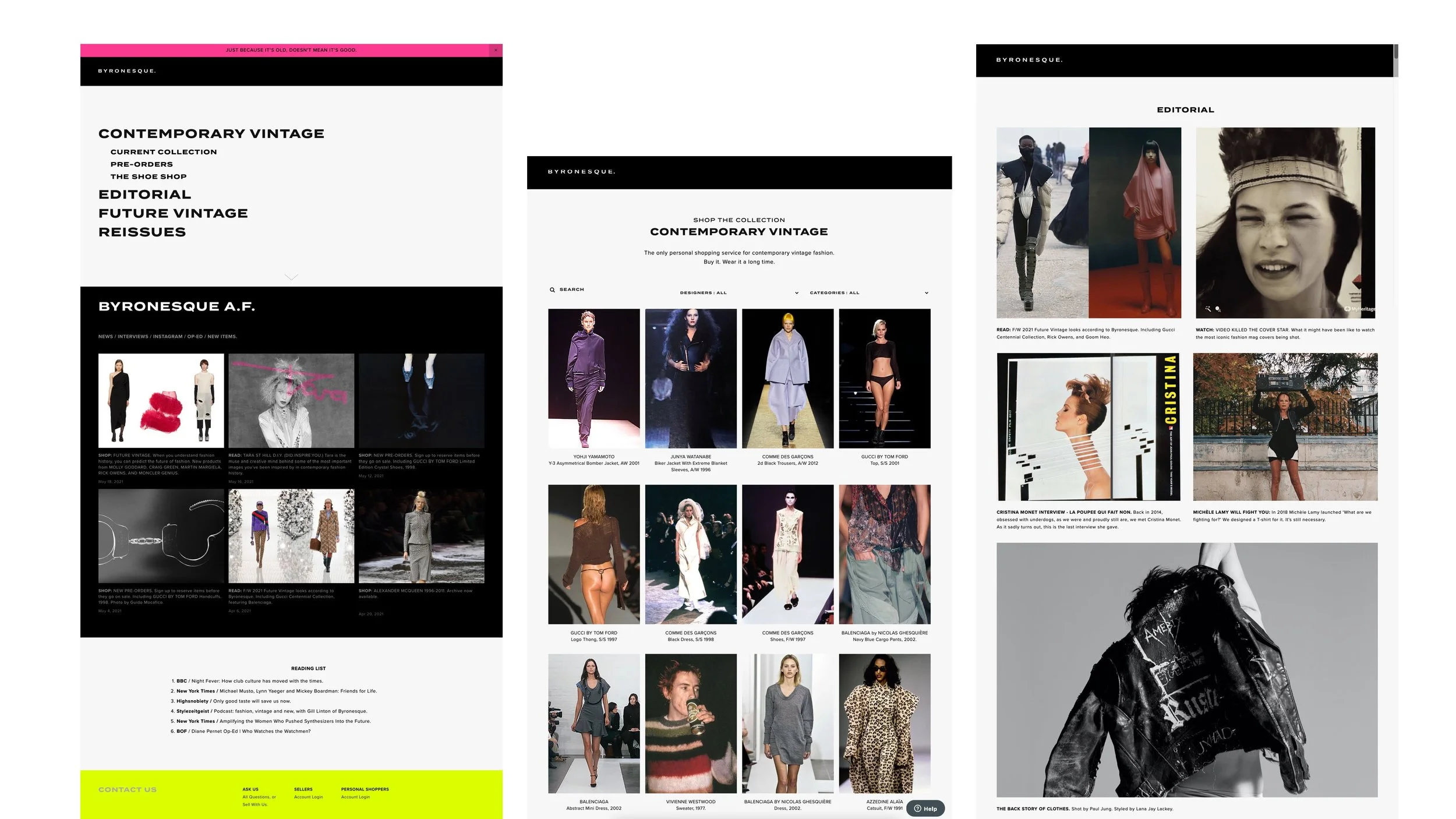Open the Future Vintage shop post thumbnail
The image size is (1456, 819).
(161, 401)
